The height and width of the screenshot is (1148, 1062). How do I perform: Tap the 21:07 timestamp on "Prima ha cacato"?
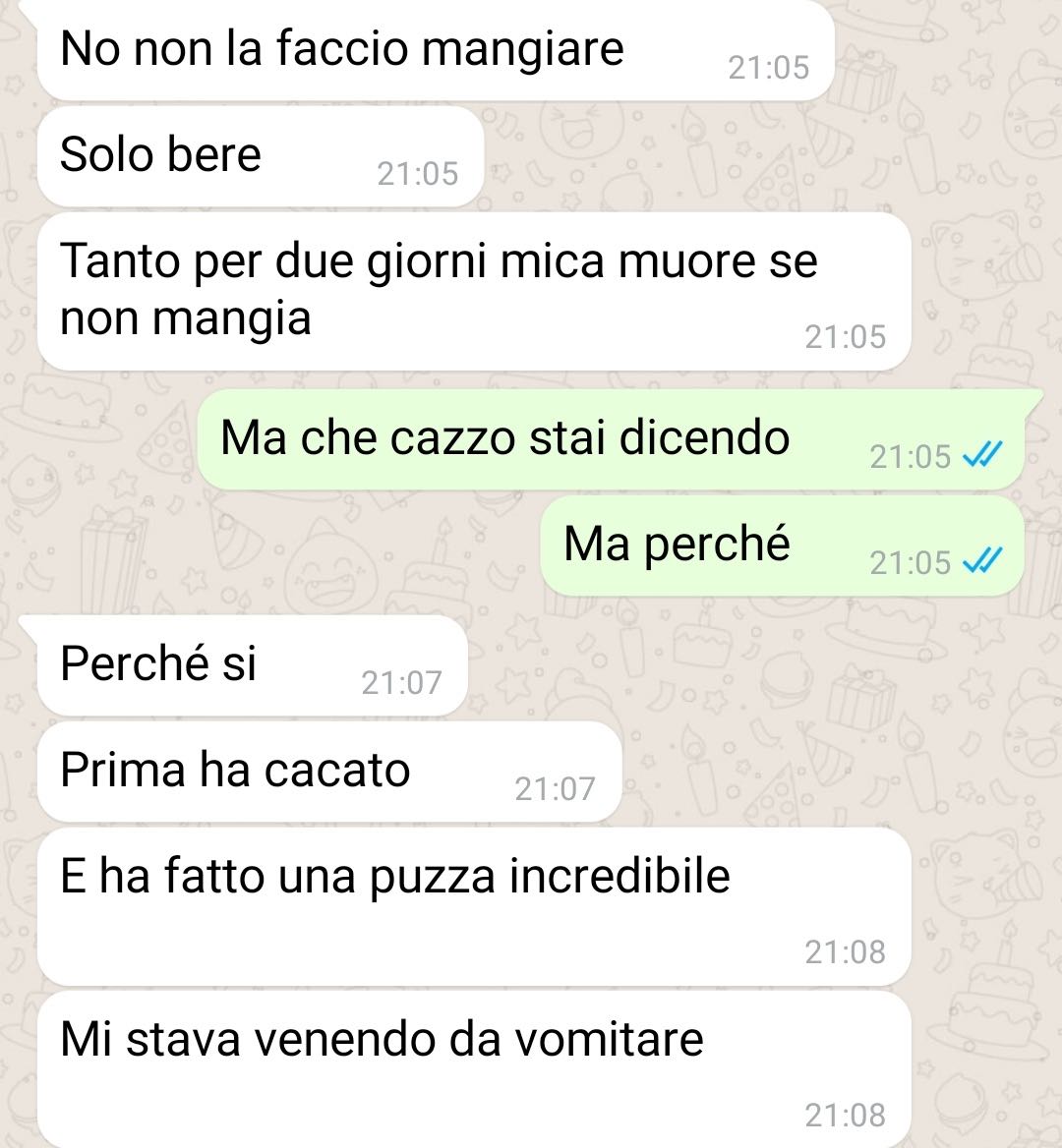[x=555, y=789]
